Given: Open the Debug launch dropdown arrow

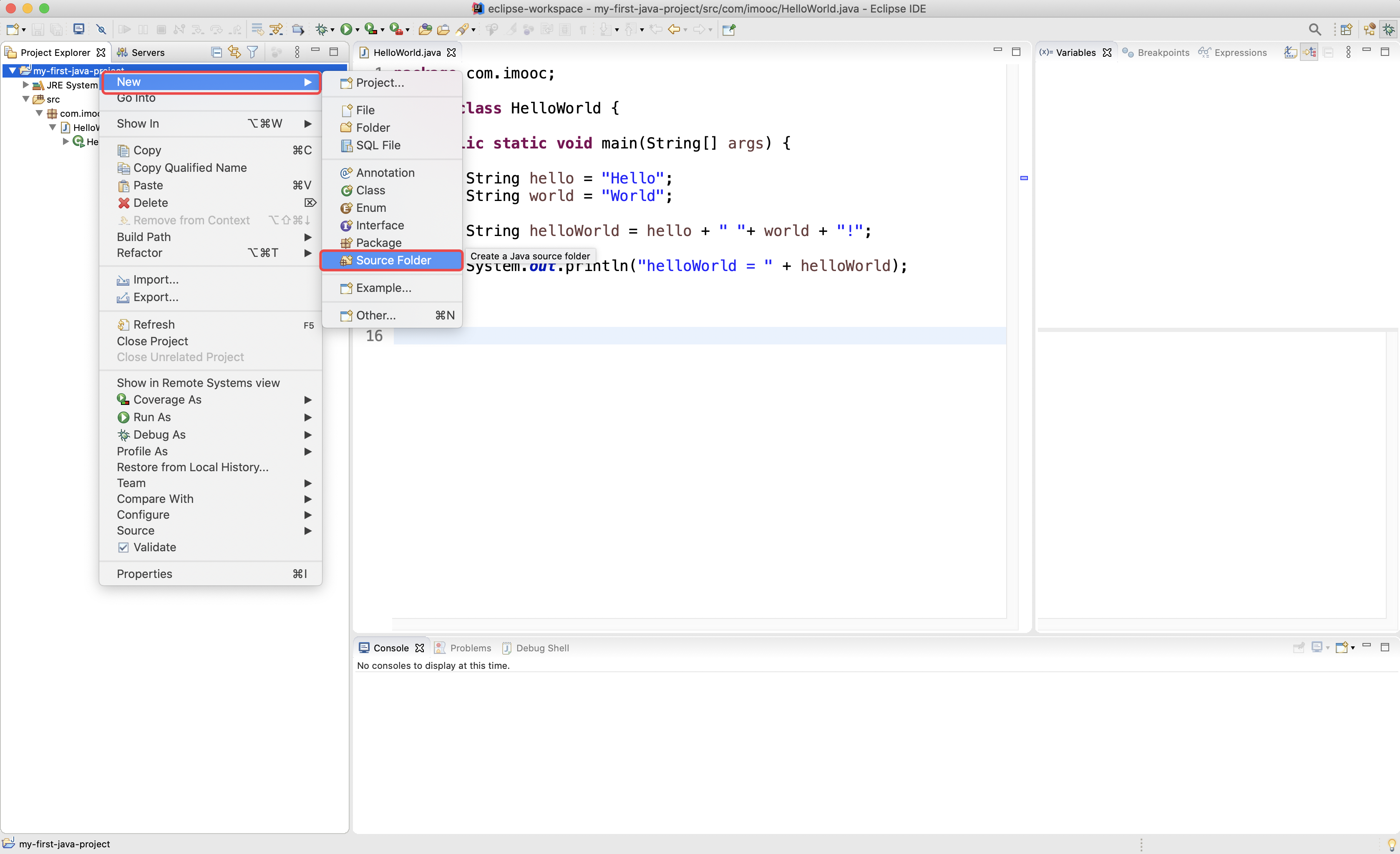Looking at the screenshot, I should point(332,30).
